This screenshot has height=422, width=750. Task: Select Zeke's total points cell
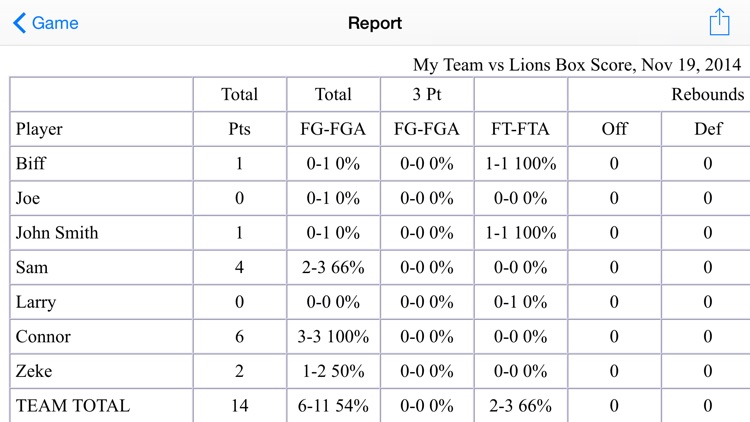pos(239,371)
